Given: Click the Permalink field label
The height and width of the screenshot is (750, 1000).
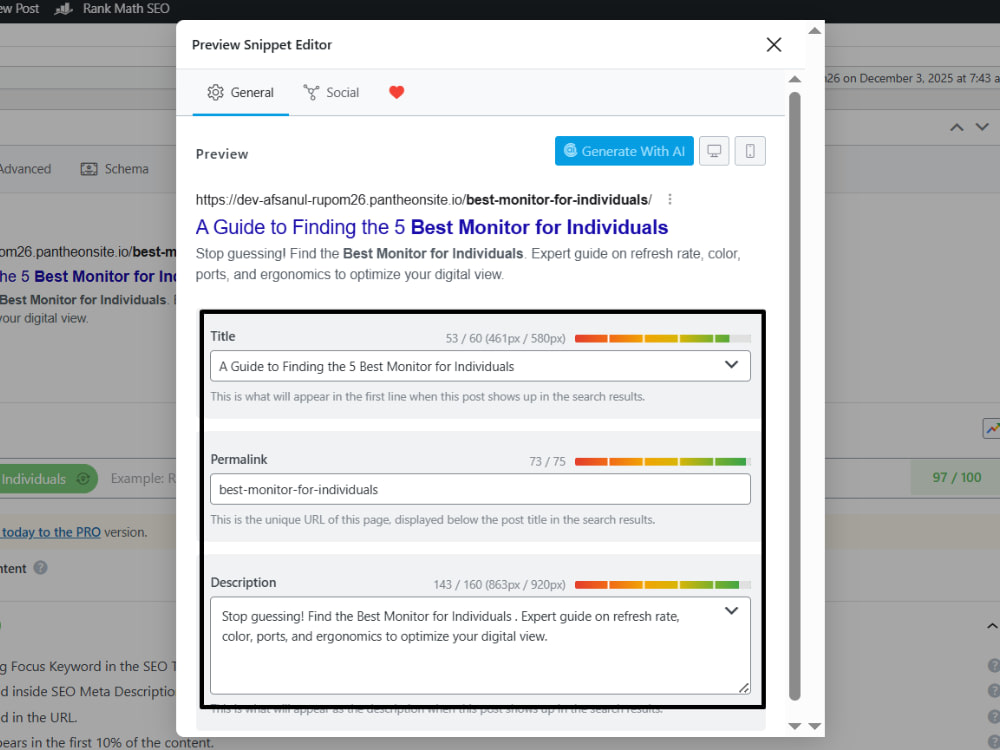Looking at the screenshot, I should pos(239,459).
